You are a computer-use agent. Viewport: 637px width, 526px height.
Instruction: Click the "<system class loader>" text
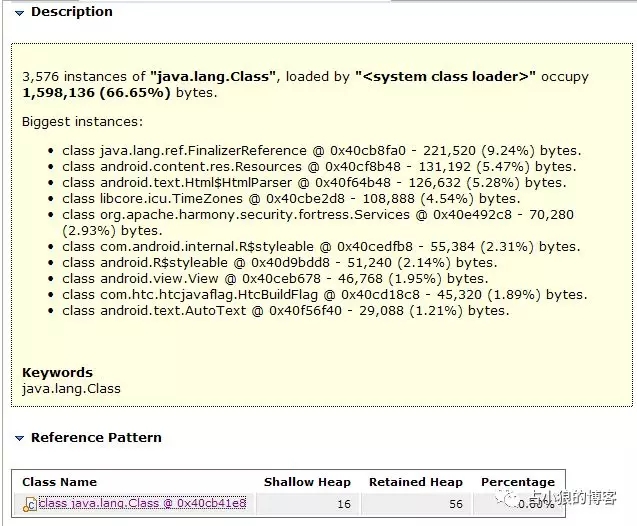point(445,77)
